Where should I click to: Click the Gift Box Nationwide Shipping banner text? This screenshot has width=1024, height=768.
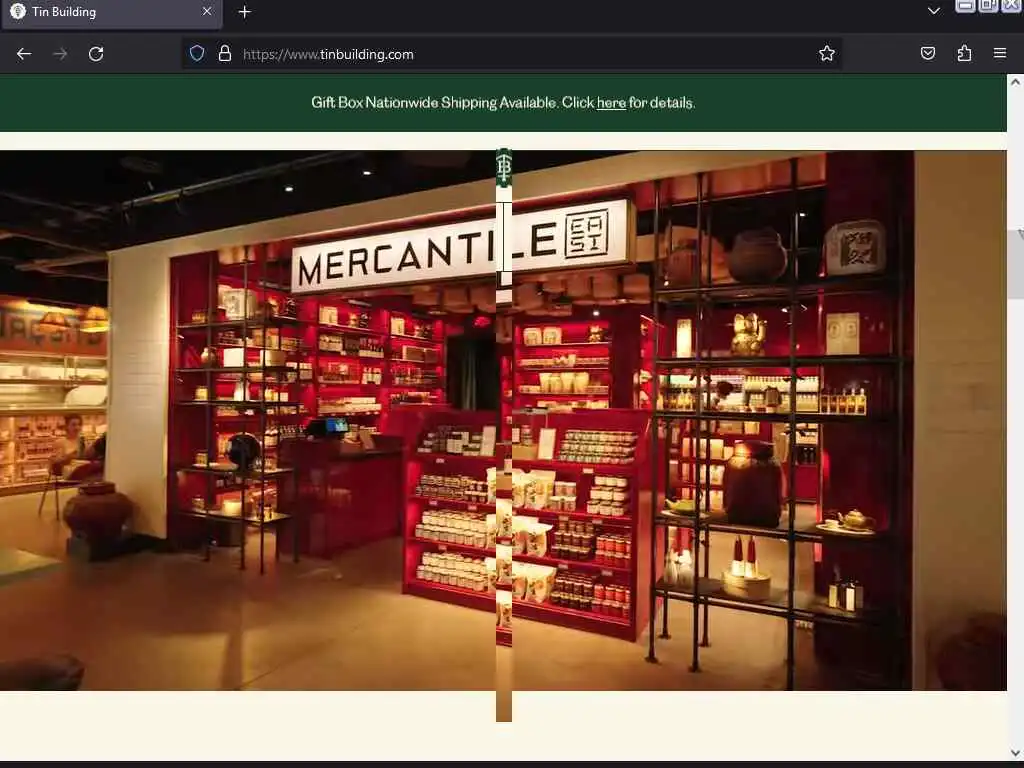tap(503, 103)
